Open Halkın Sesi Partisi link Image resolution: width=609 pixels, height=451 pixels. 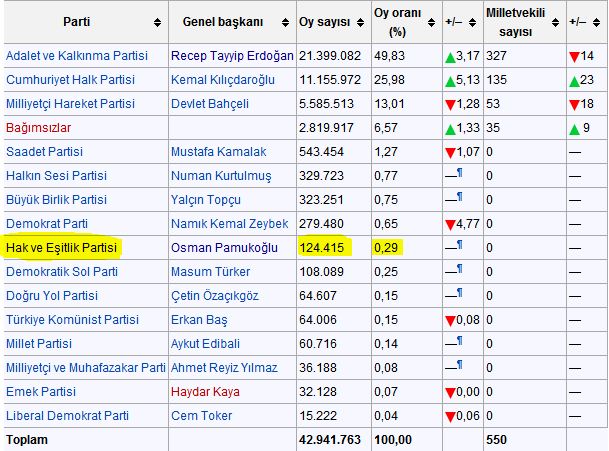(x=56, y=176)
